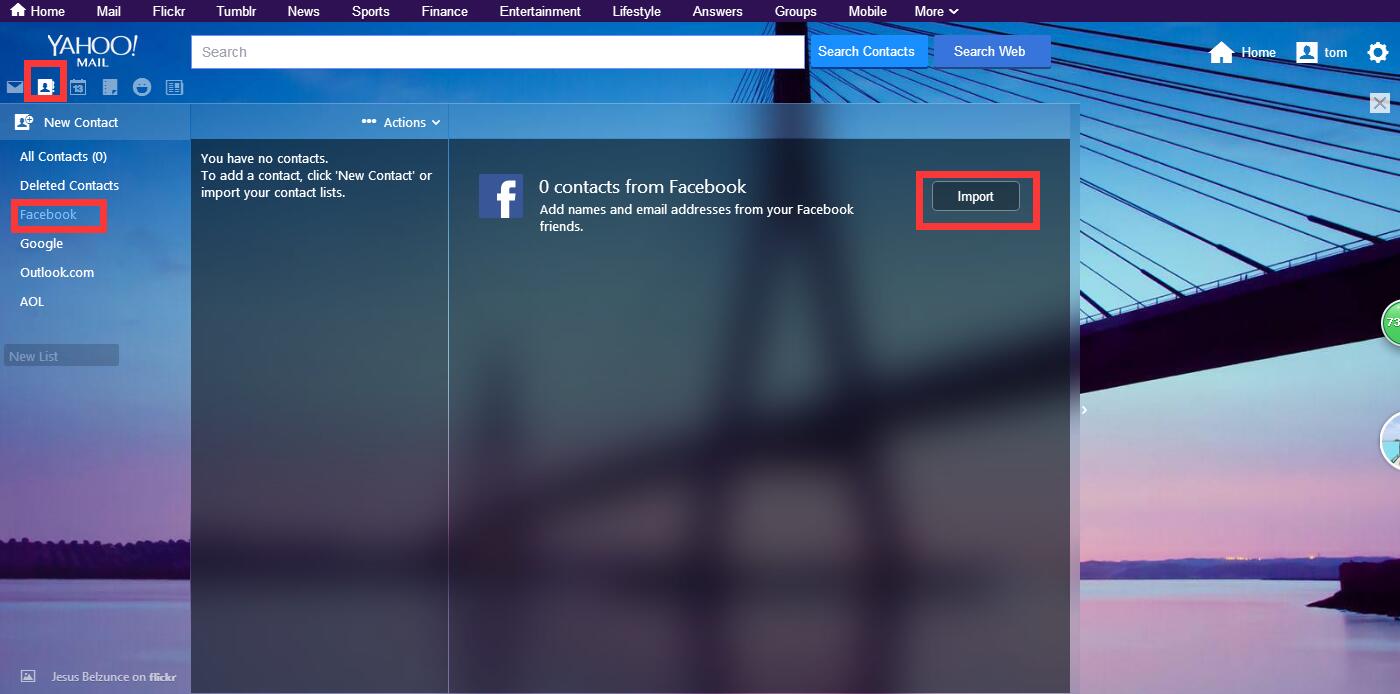Viewport: 1400px width, 694px height.
Task: Click the tom username in header
Action: tap(1336, 52)
